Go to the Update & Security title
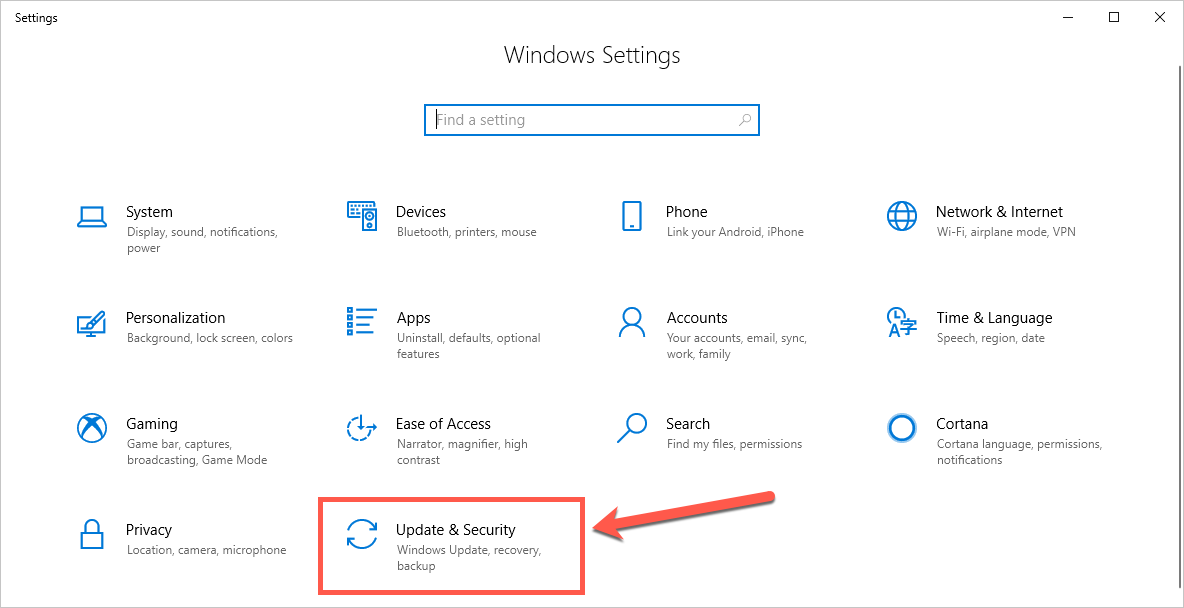The height and width of the screenshot is (608, 1184). (x=455, y=530)
